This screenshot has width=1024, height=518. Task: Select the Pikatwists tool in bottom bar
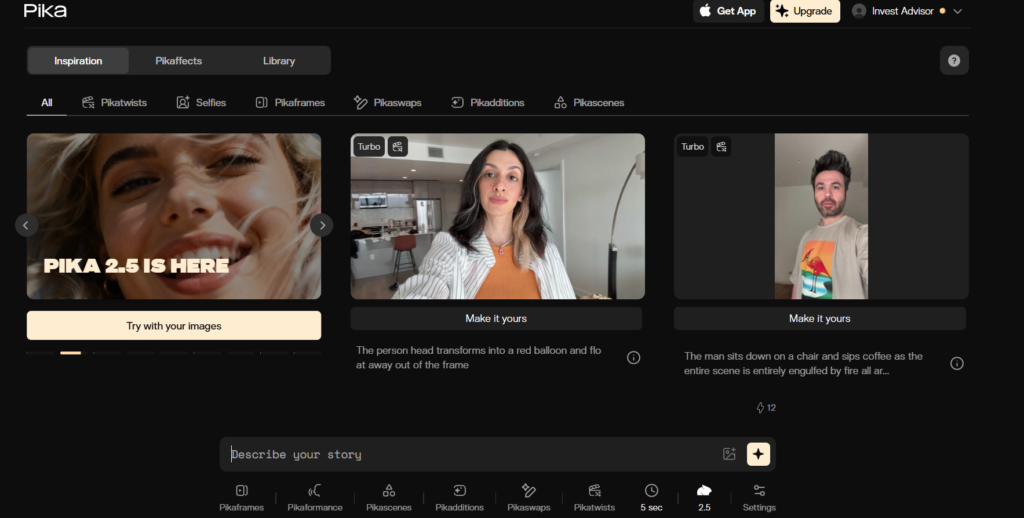pyautogui.click(x=594, y=498)
